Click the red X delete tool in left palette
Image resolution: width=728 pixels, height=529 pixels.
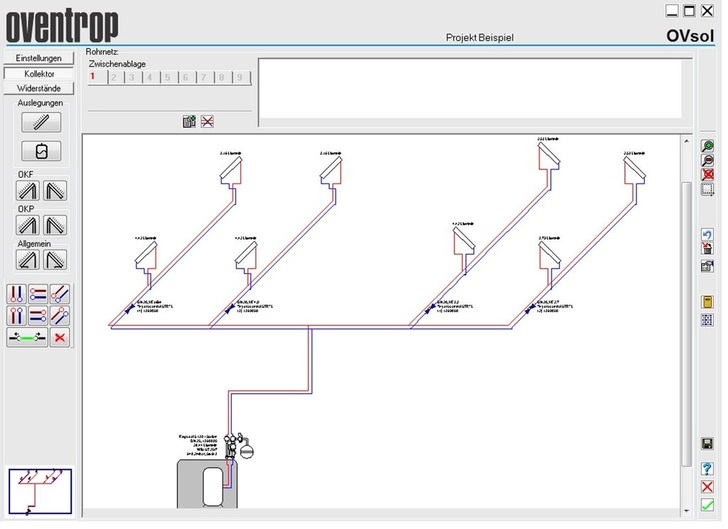tap(60, 338)
